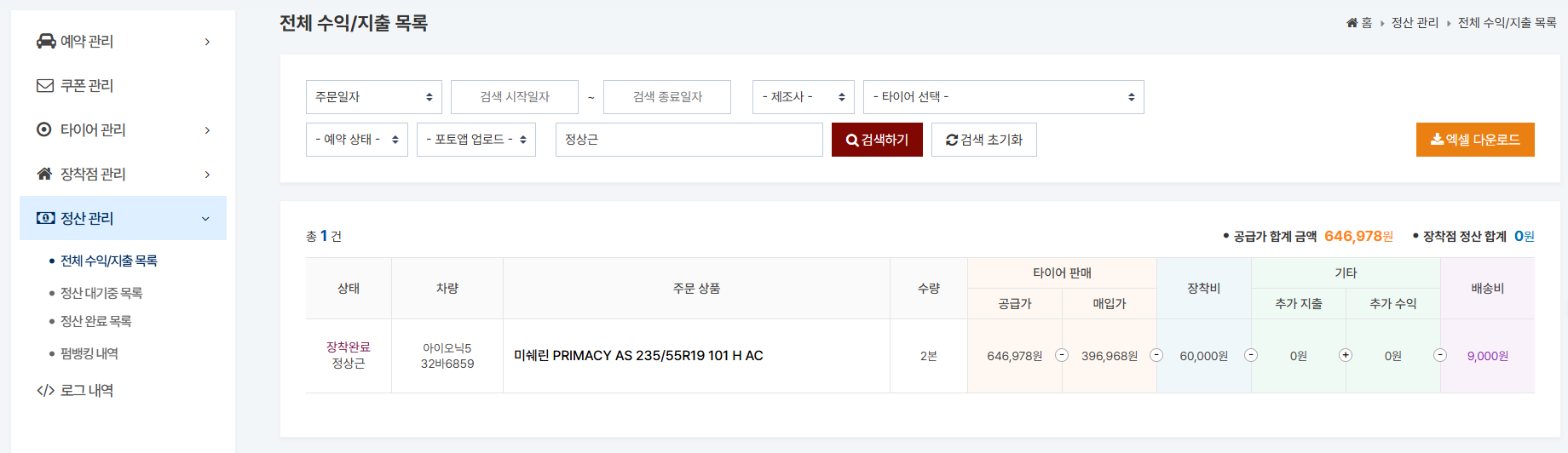Click the tire icon beside 타이어 관리

click(44, 129)
